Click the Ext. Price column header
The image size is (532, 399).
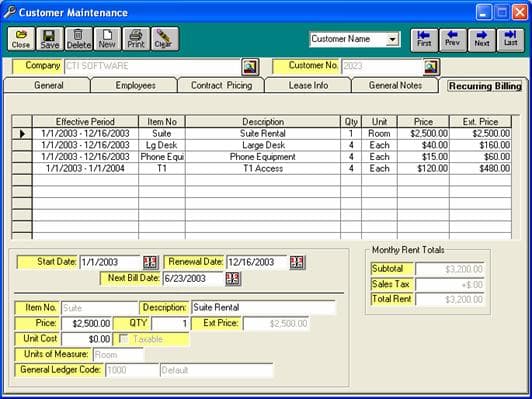(480, 121)
